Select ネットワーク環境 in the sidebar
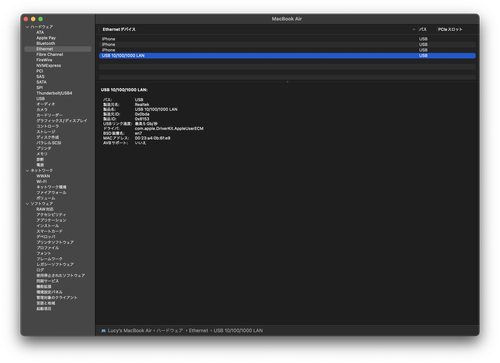This screenshot has width=500, height=363. coord(51,187)
